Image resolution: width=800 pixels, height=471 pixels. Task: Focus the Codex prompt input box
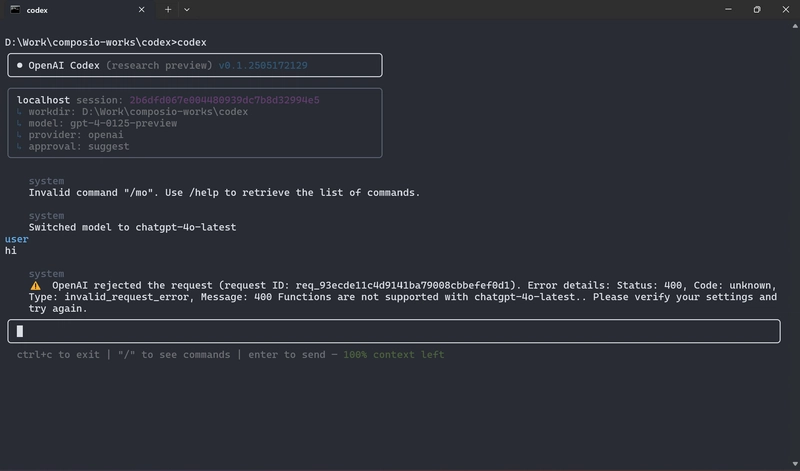click(394, 331)
